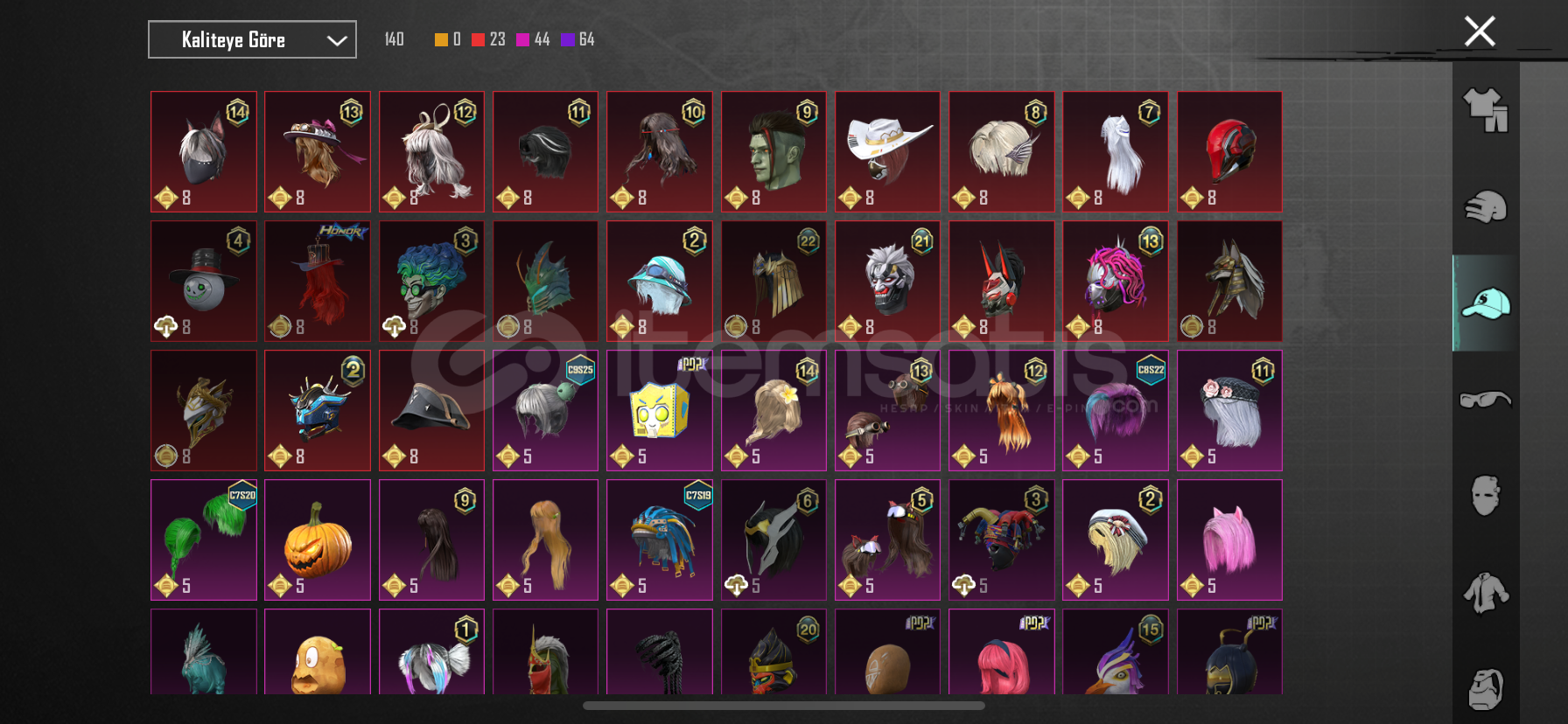Expand the Kaliteye Göre sort dropdown
Viewport: 1568px width, 724px height.
(x=252, y=39)
